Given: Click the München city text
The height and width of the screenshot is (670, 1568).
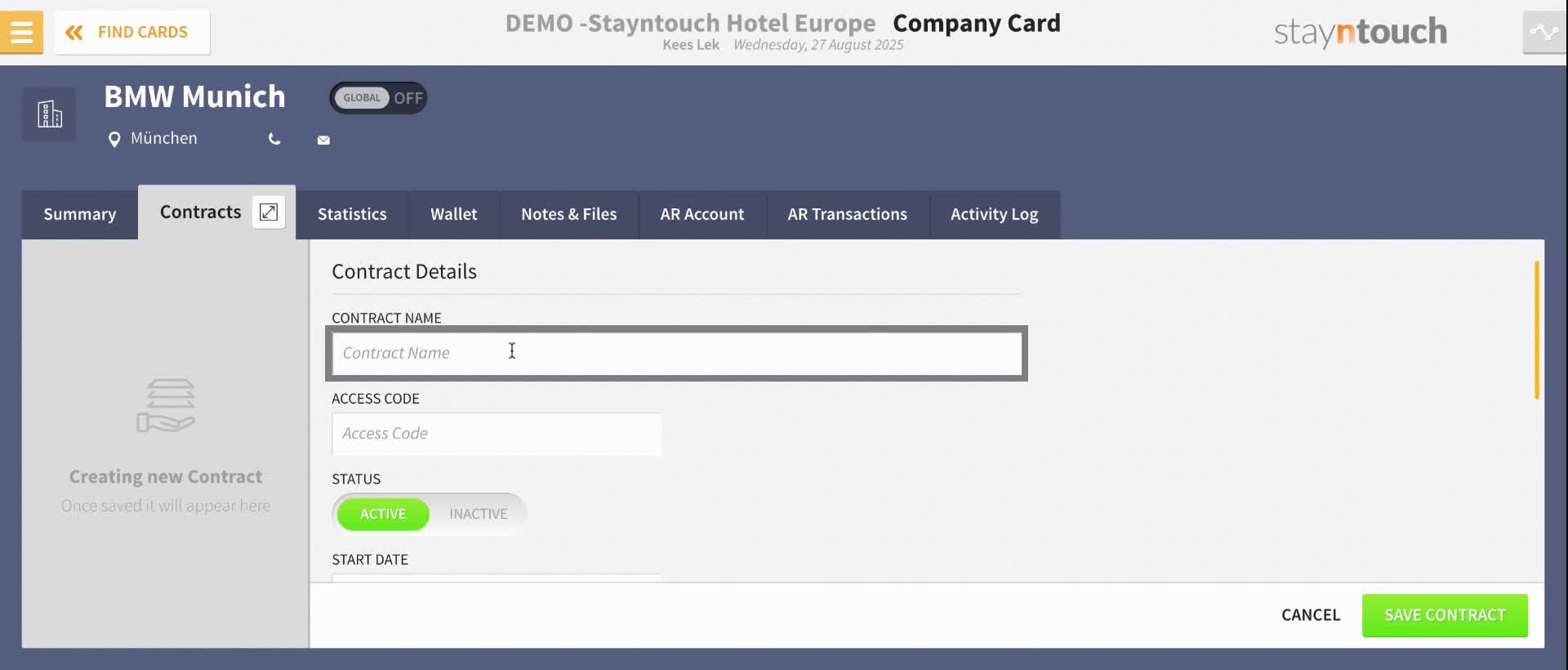Looking at the screenshot, I should pyautogui.click(x=164, y=138).
